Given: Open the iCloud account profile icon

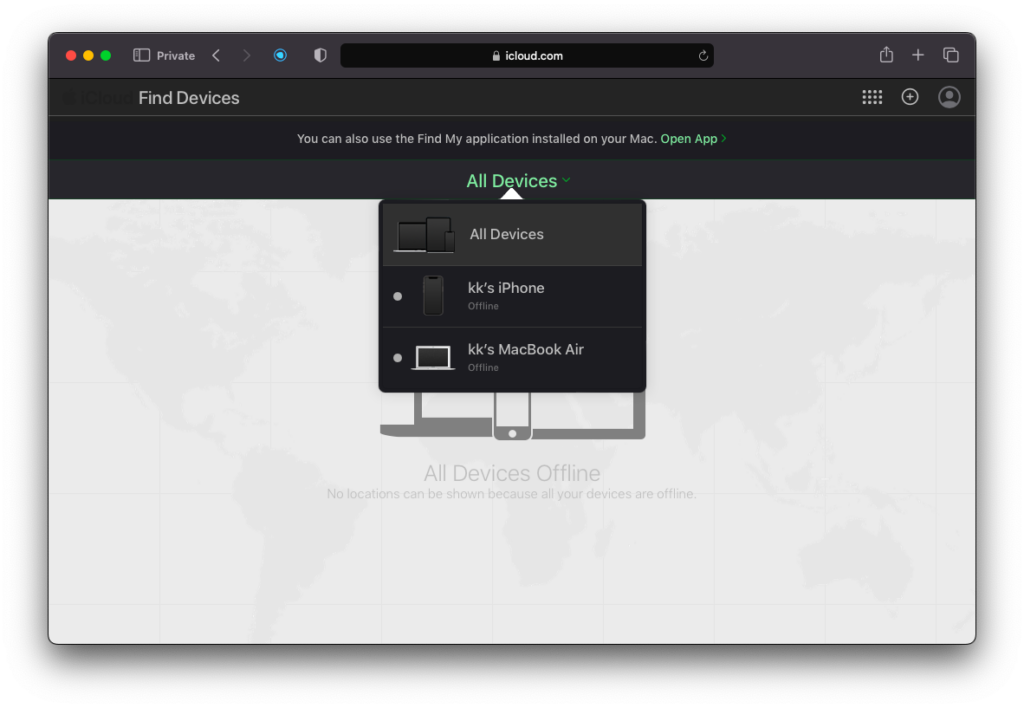Looking at the screenshot, I should click(949, 97).
